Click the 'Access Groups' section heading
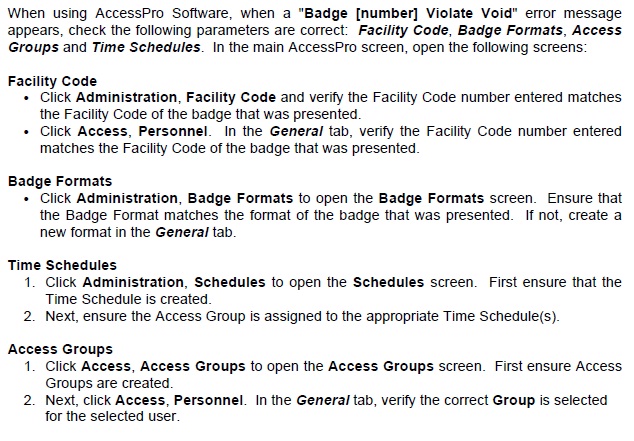The image size is (634, 441). click(x=60, y=349)
